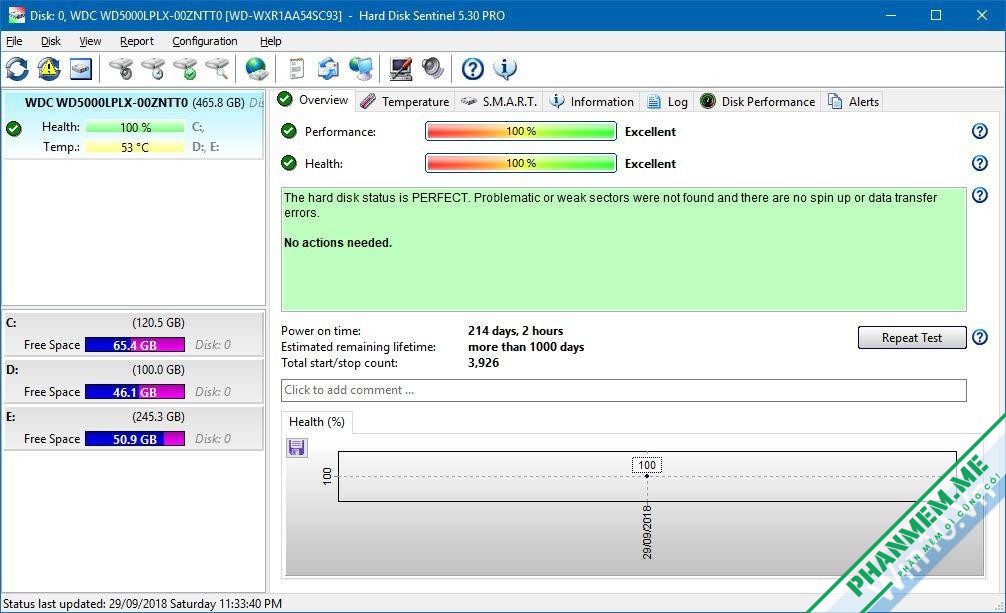This screenshot has height=613, width=1006.
Task: Click the computer with pen configuration icon
Action: tap(401, 69)
